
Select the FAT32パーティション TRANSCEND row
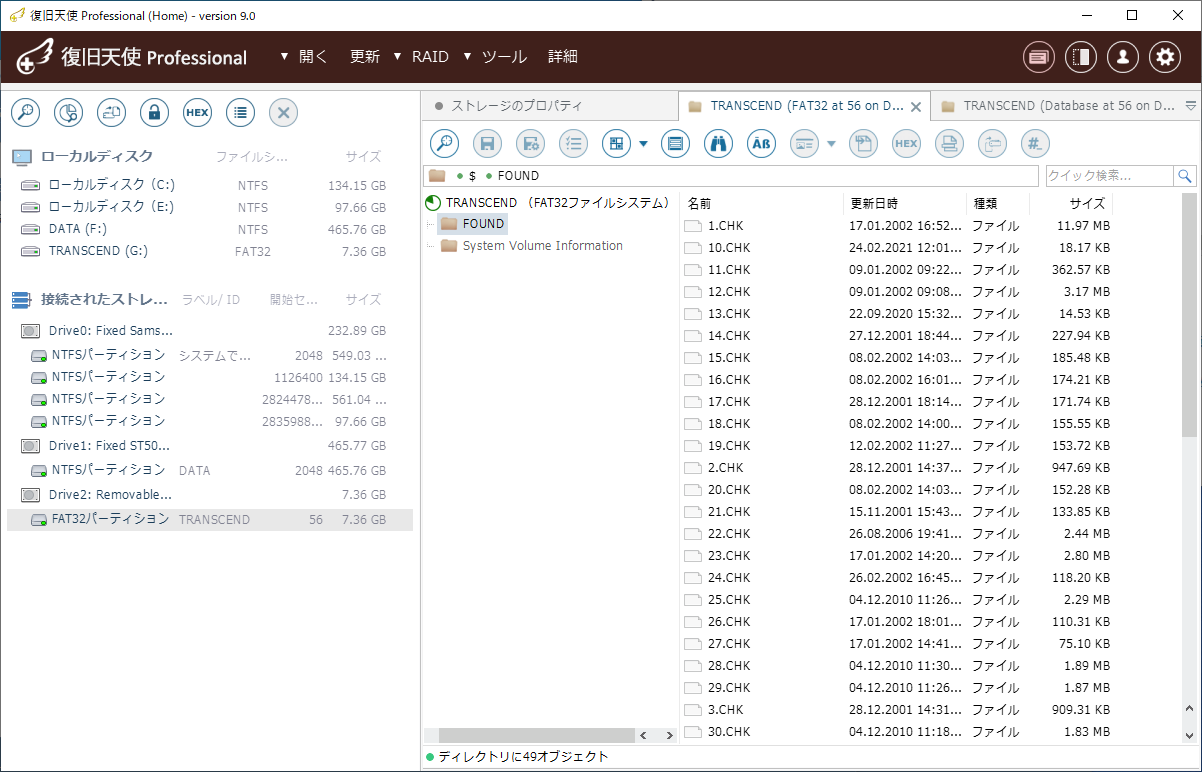[210, 520]
